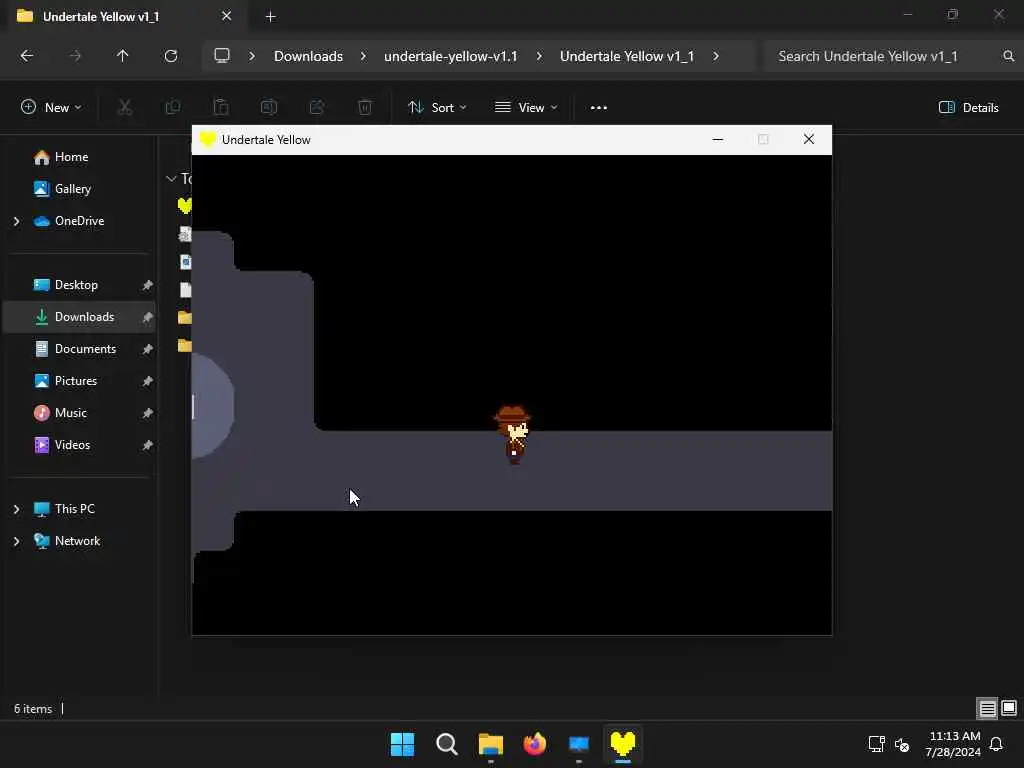Viewport: 1024px width, 768px height.
Task: Open Pictures quick access folder
Action: coord(76,381)
